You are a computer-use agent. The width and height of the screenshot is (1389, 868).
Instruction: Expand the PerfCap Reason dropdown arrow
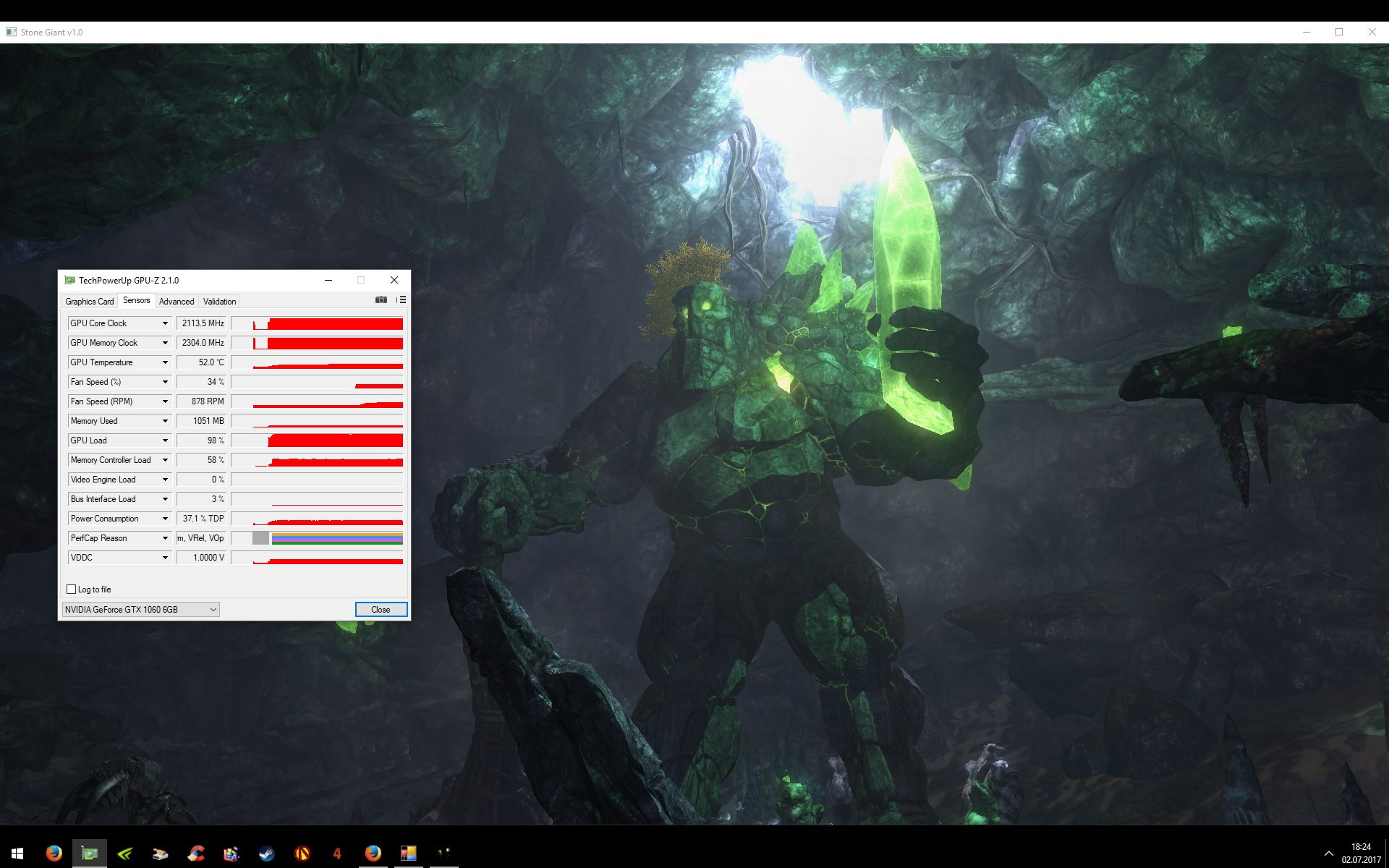(x=165, y=538)
